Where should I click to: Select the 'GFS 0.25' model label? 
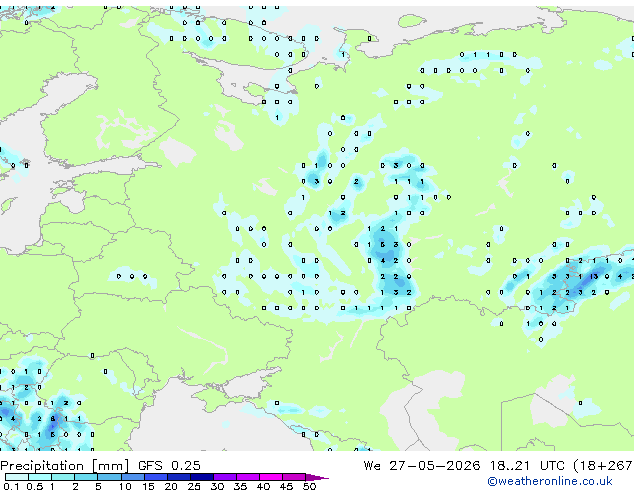[x=169, y=466]
